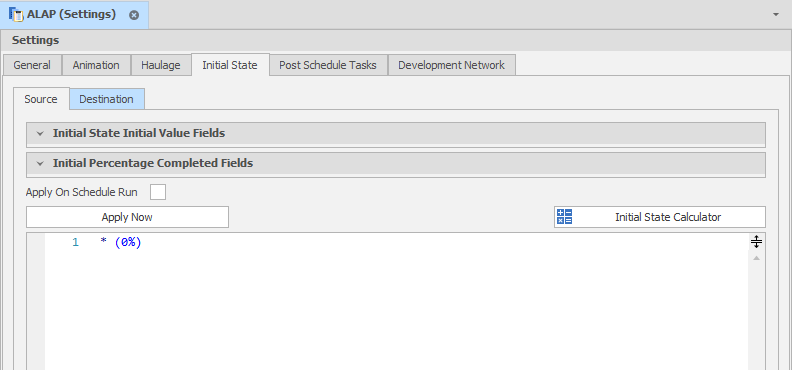793x370 pixels.
Task: Open the Animation tab
Action: point(96,65)
